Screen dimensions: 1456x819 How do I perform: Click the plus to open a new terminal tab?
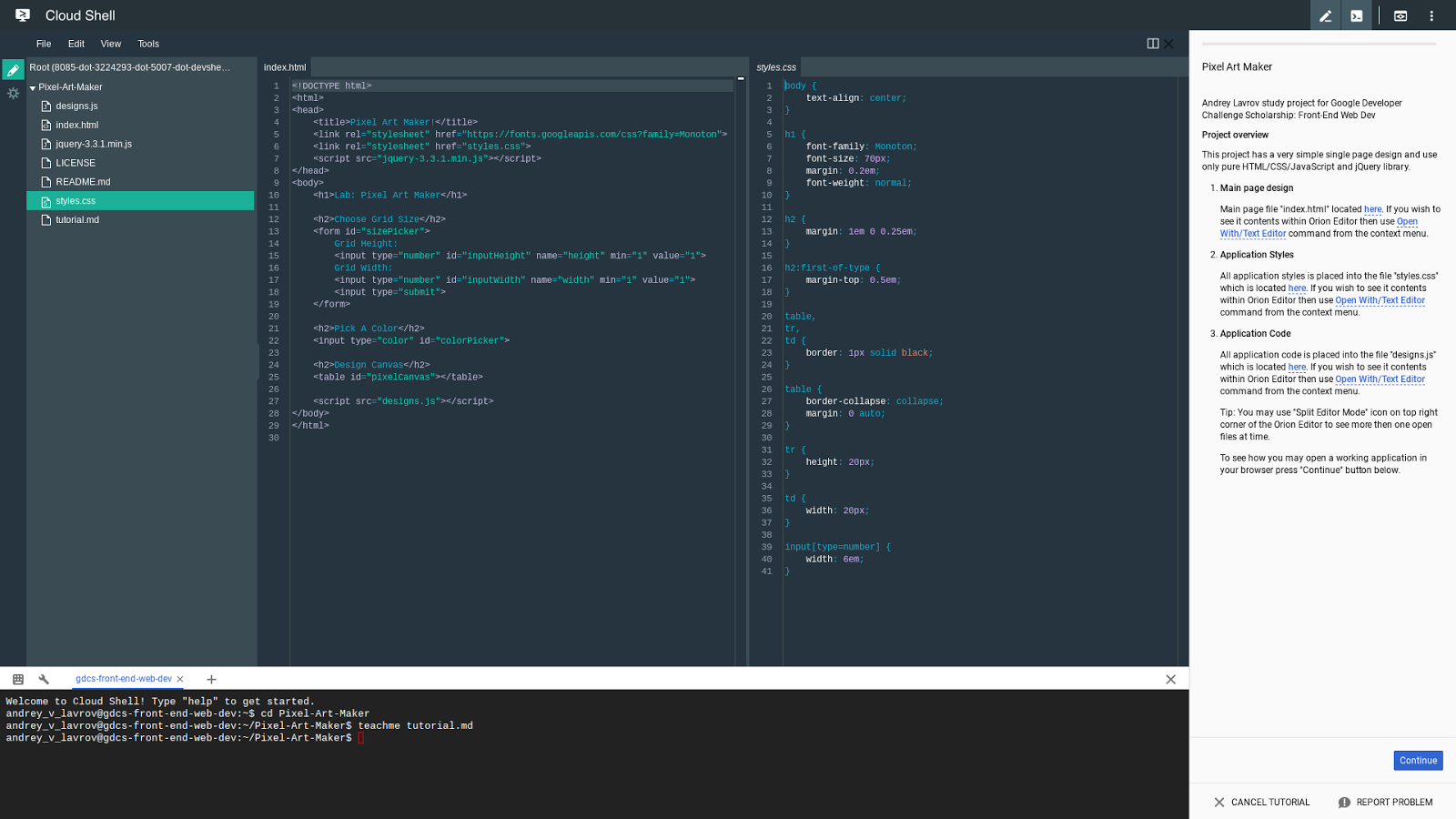211,679
